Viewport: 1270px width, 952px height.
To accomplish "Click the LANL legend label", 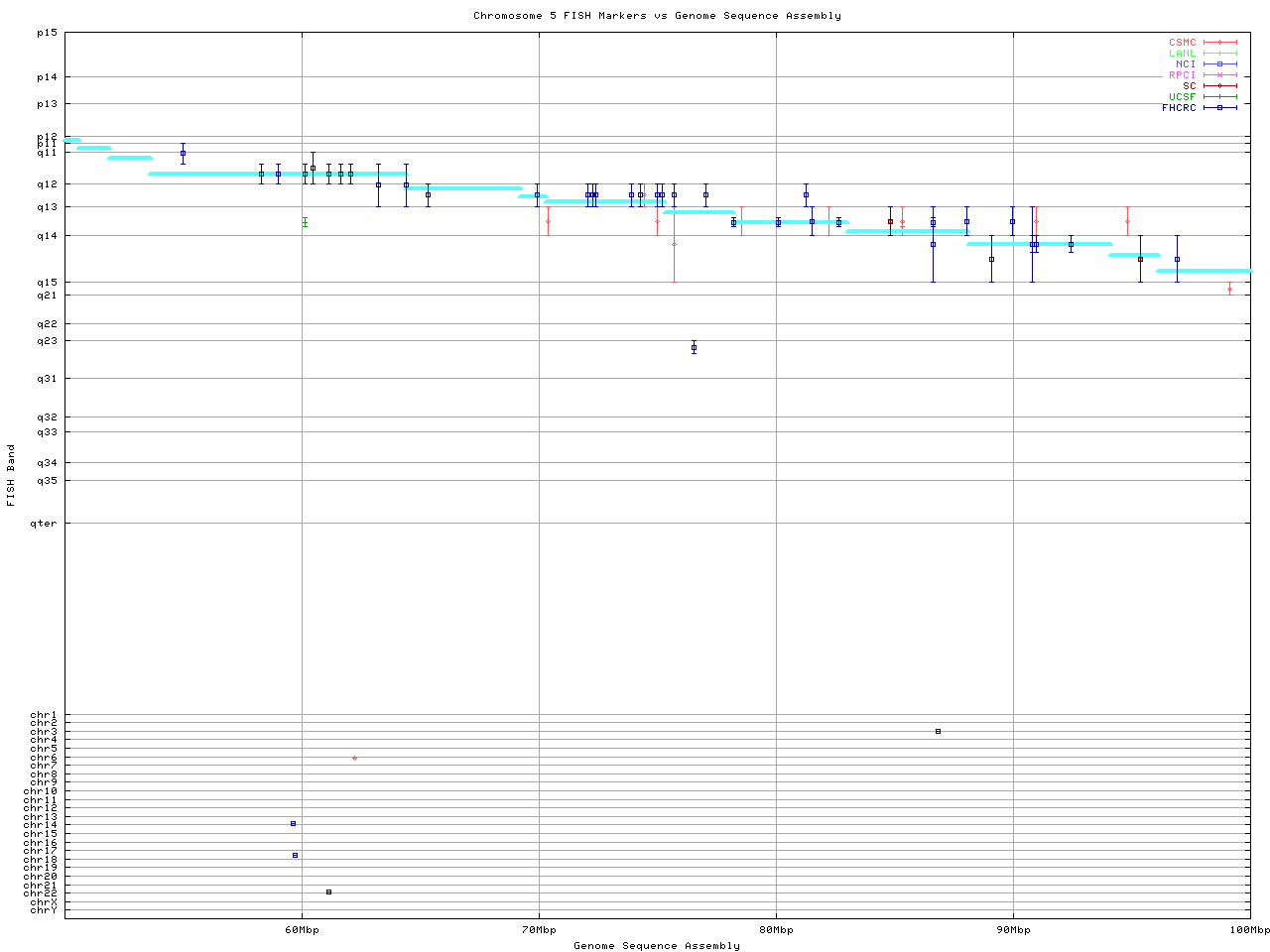I will [x=1182, y=54].
